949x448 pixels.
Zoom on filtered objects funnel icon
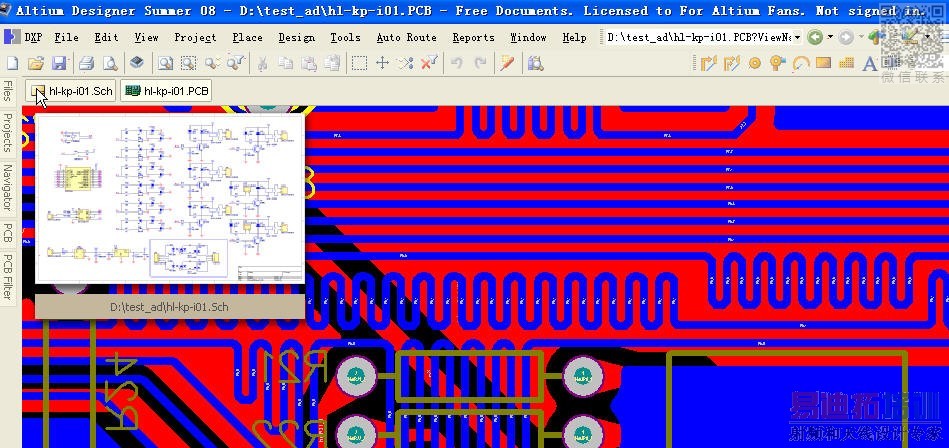(x=235, y=63)
